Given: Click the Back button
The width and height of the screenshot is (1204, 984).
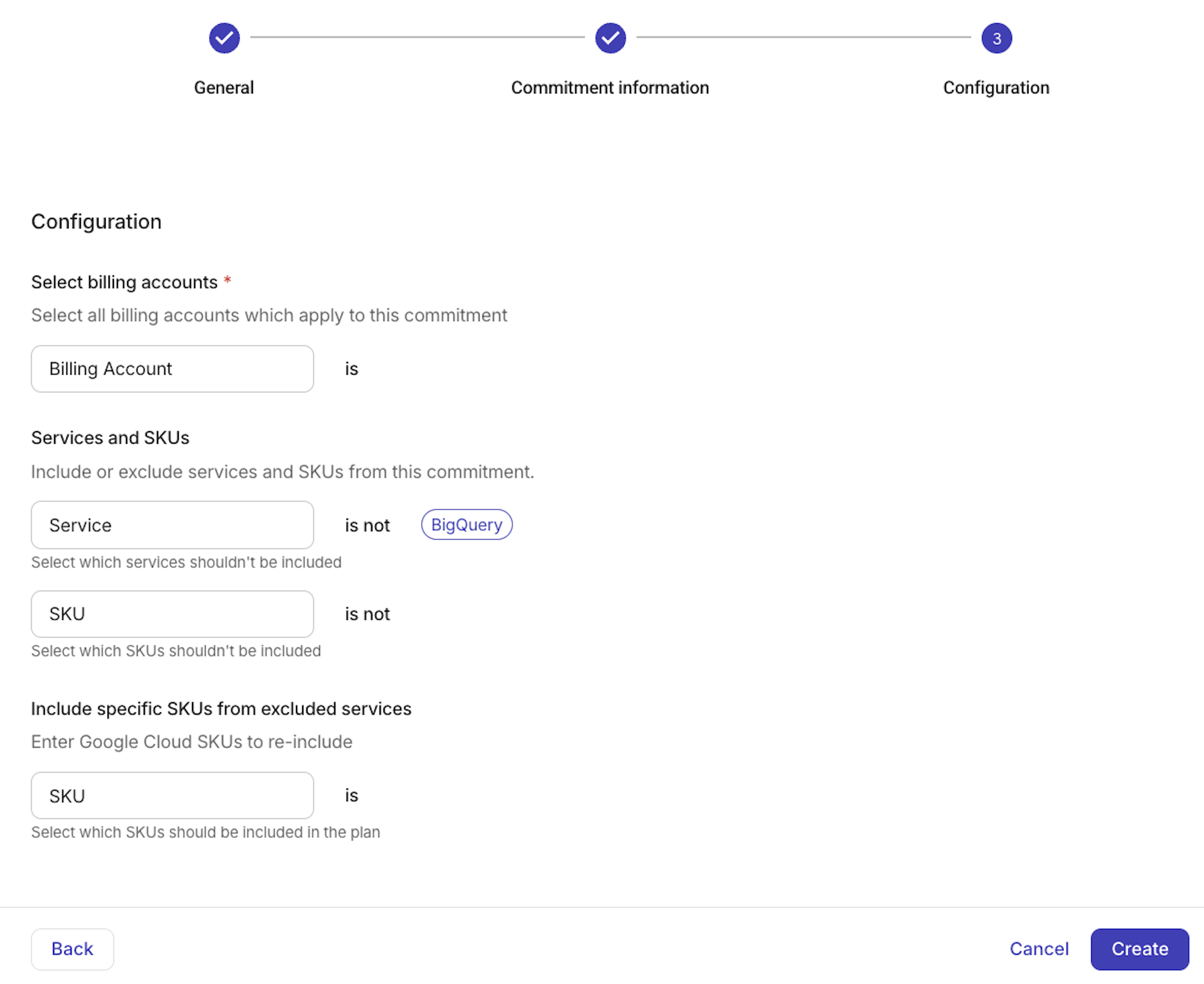Looking at the screenshot, I should pyautogui.click(x=72, y=949).
